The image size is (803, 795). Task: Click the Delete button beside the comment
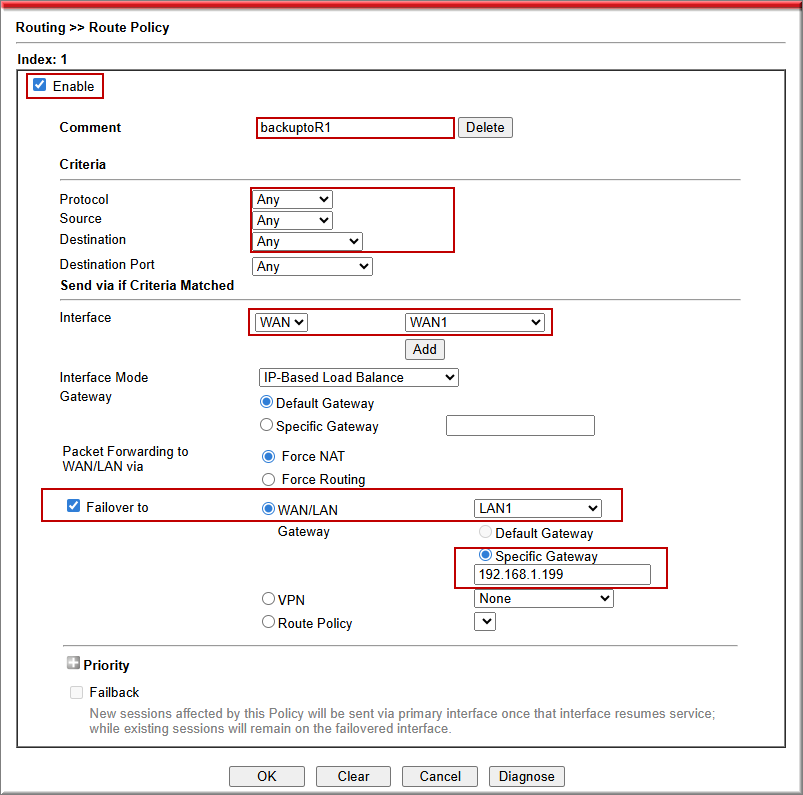pyautogui.click(x=485, y=128)
